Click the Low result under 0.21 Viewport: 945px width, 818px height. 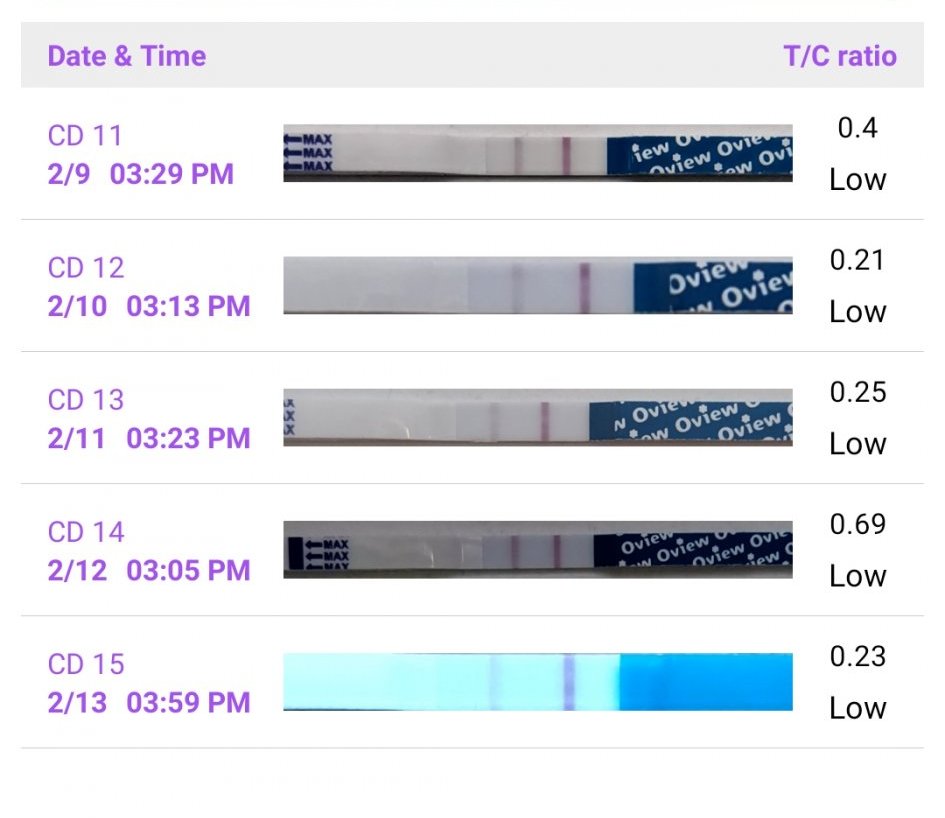(x=858, y=312)
